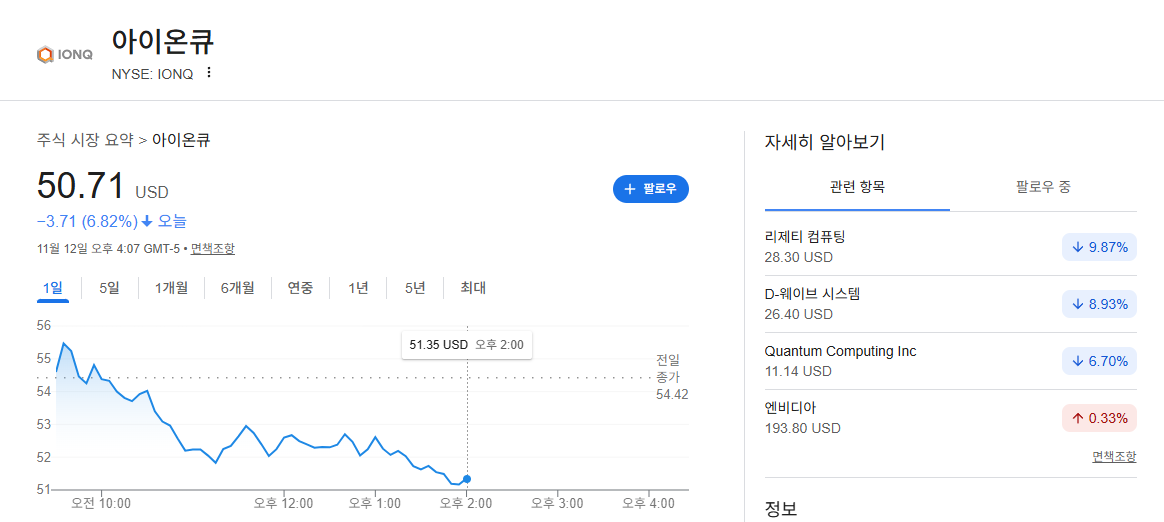The height and width of the screenshot is (522, 1164).
Task: Click the 주식 시장 요약 breadcrumb
Action: click(85, 140)
